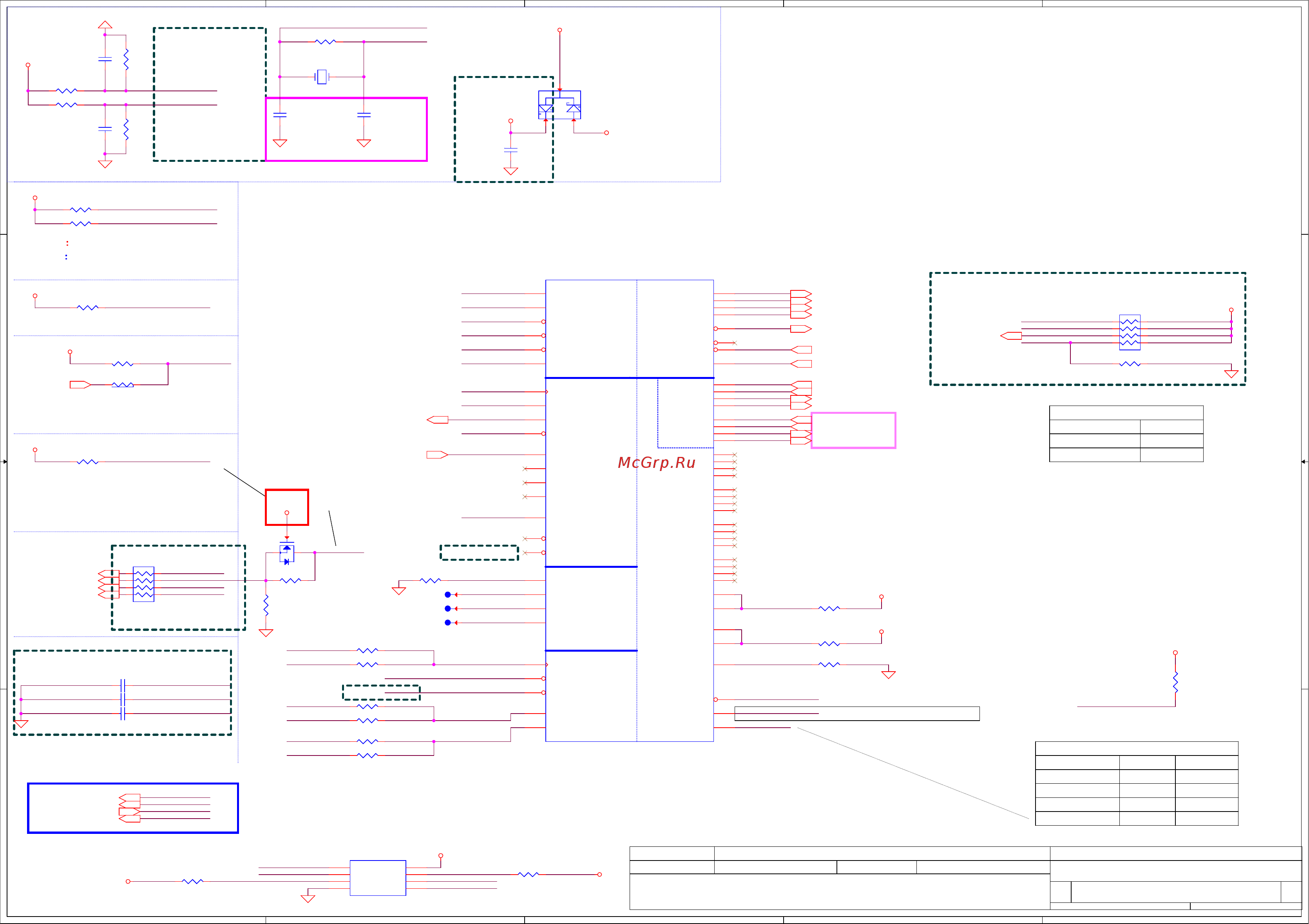
Task: Select the capacitor beneath the dual-diode package
Action: click(511, 150)
